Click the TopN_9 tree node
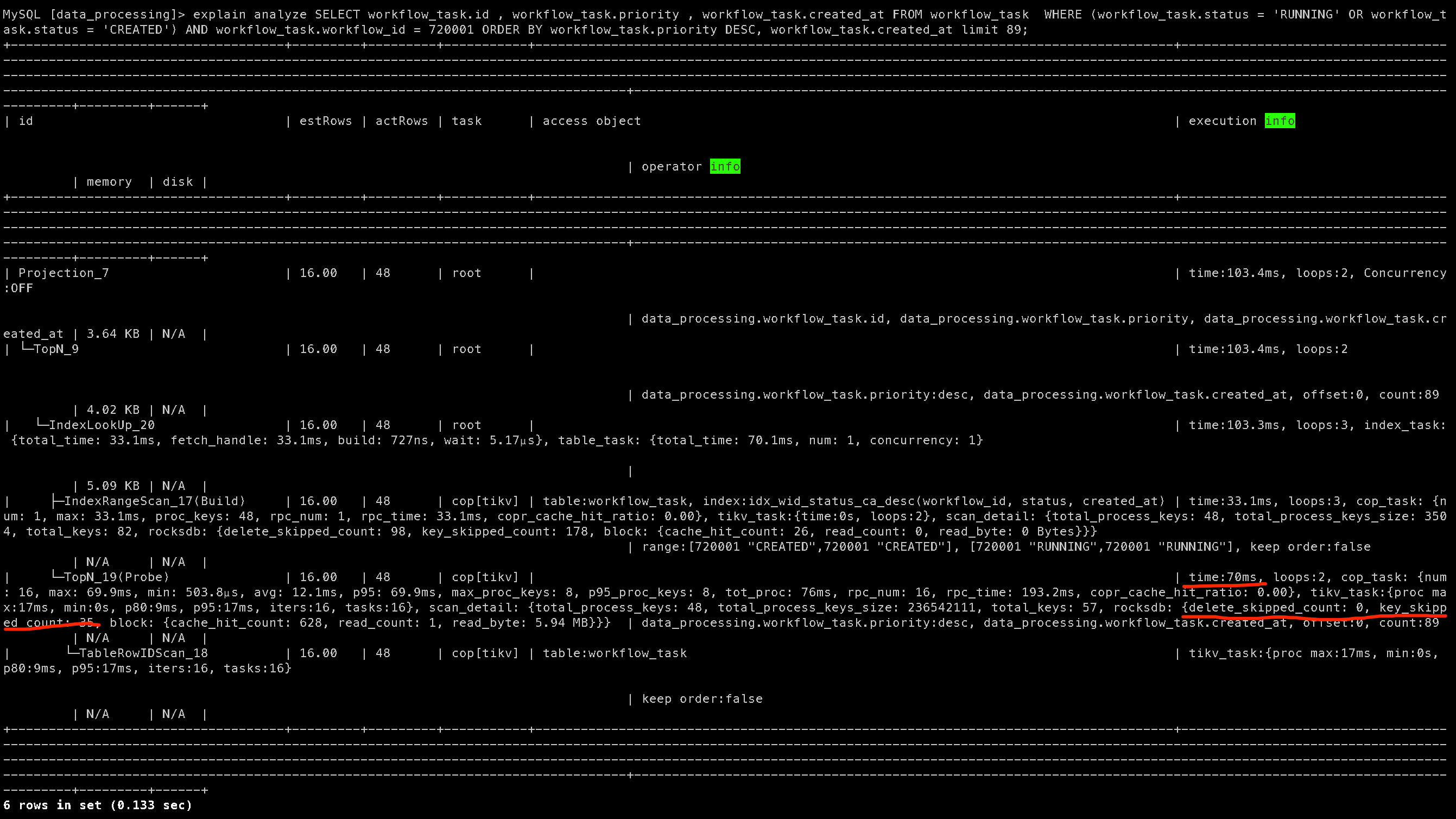Image resolution: width=1456 pixels, height=819 pixels. pos(55,349)
